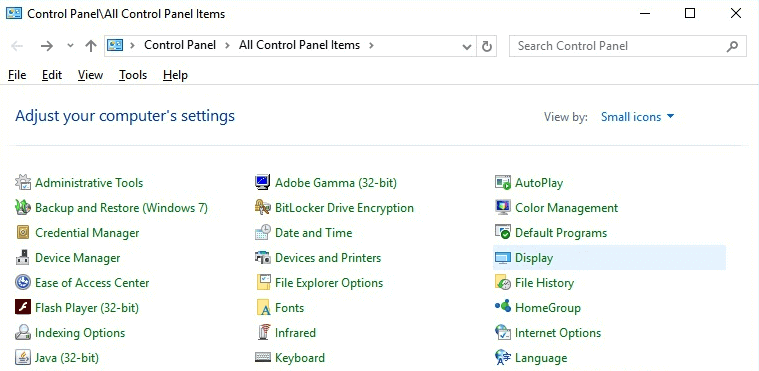
Task: Open the Fonts link
Action: tap(289, 308)
